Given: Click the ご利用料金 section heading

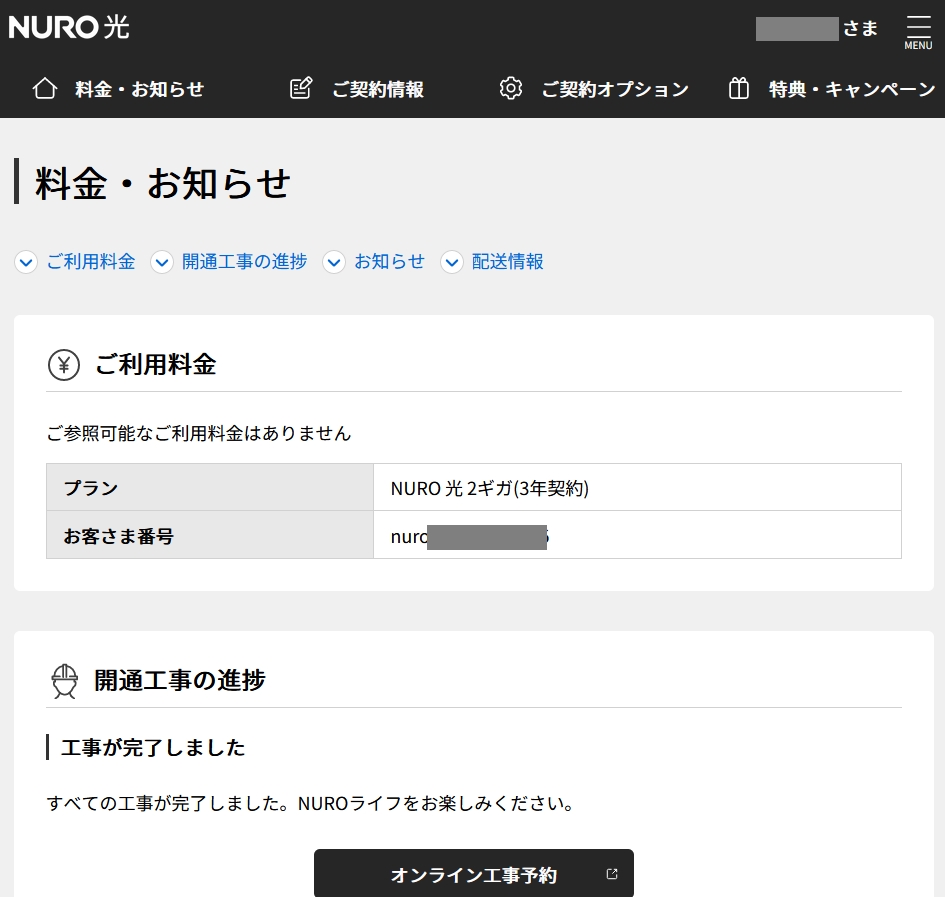Looking at the screenshot, I should coord(155,365).
